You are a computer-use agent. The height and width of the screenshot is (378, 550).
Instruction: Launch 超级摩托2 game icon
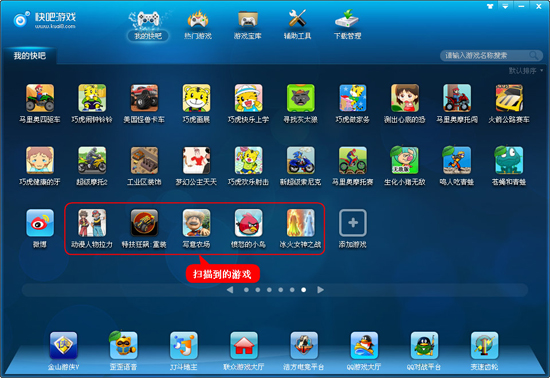(92, 161)
